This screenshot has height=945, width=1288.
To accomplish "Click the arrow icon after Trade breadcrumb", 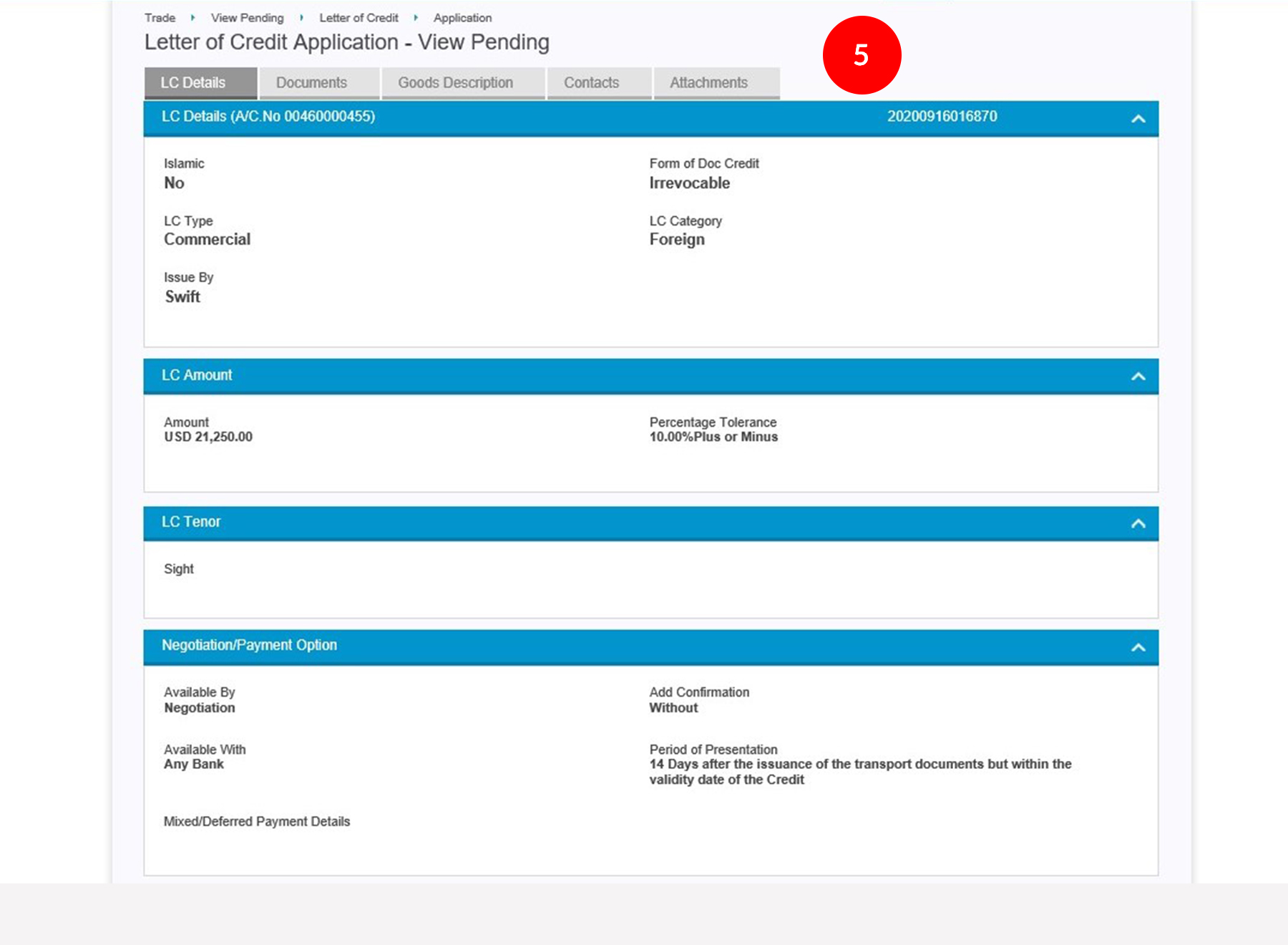I will pos(192,18).
